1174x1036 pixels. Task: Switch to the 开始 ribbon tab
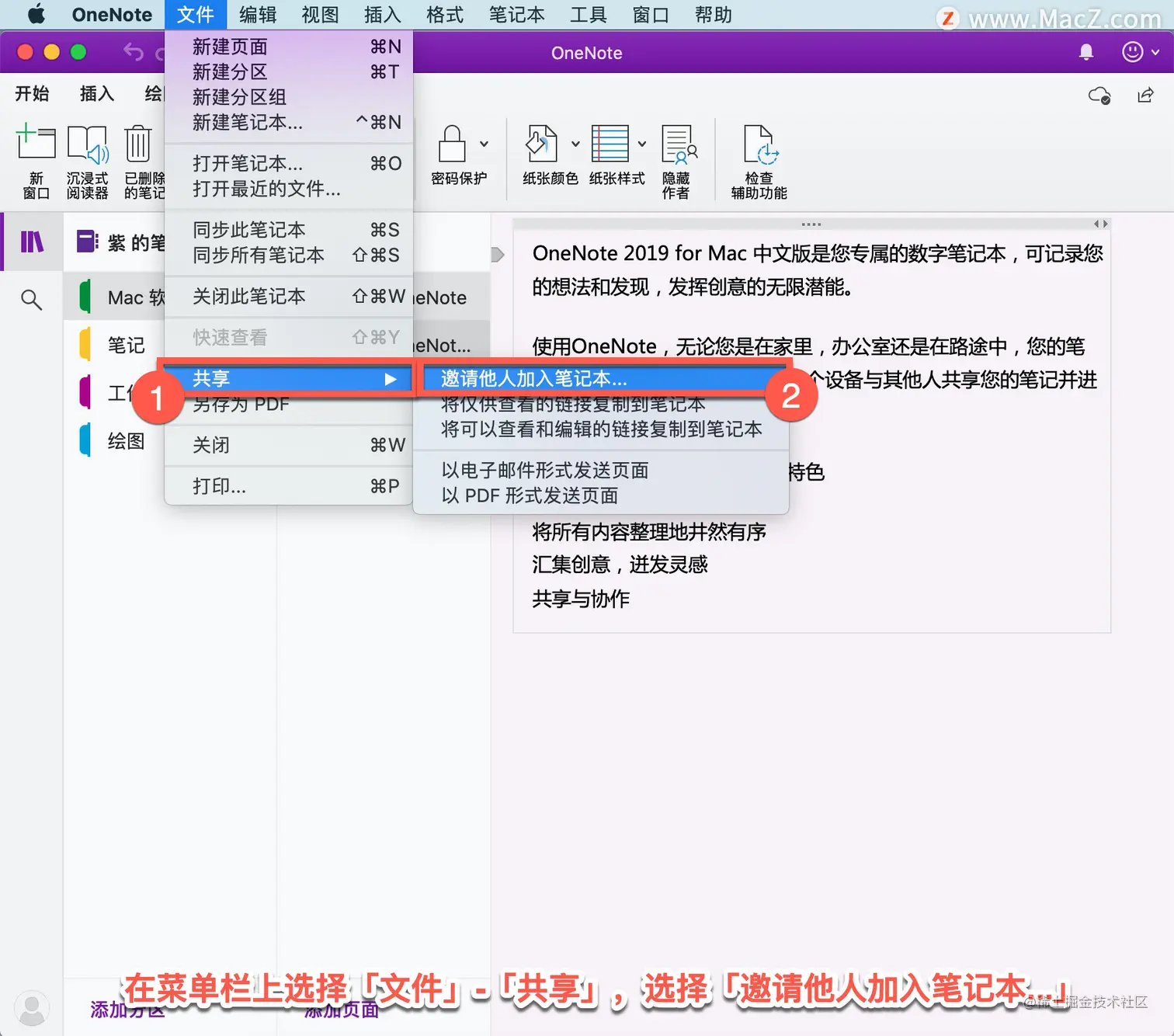tap(32, 93)
